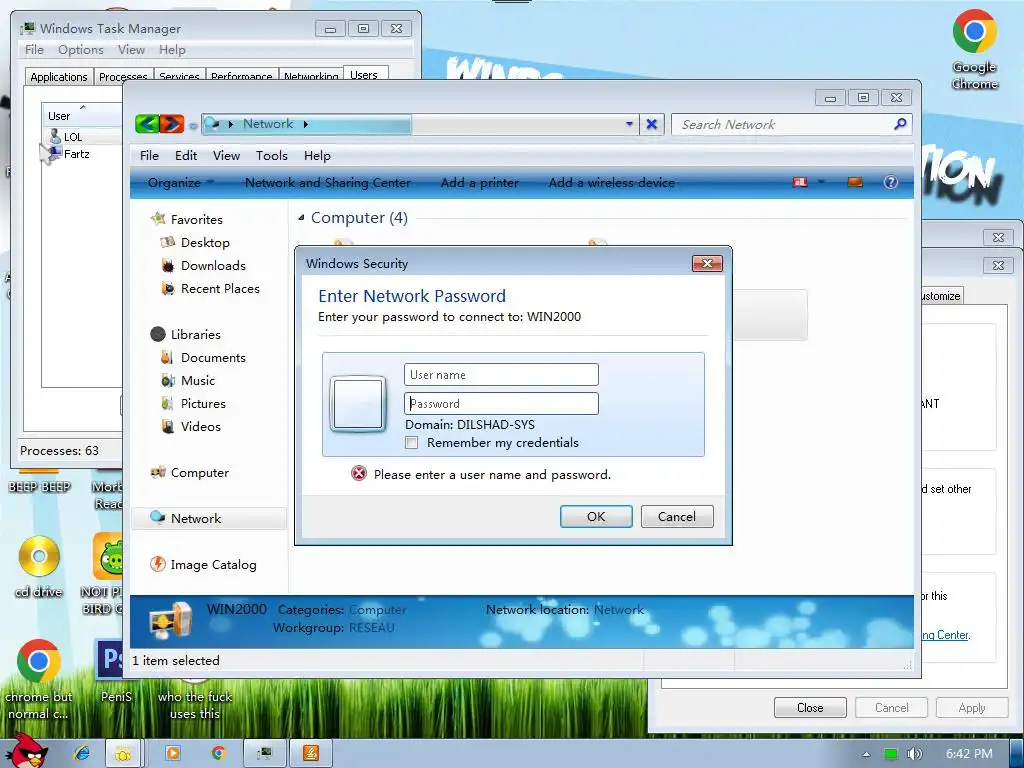Open the cd drive desktop icon
The height and width of the screenshot is (768, 1024).
39,567
